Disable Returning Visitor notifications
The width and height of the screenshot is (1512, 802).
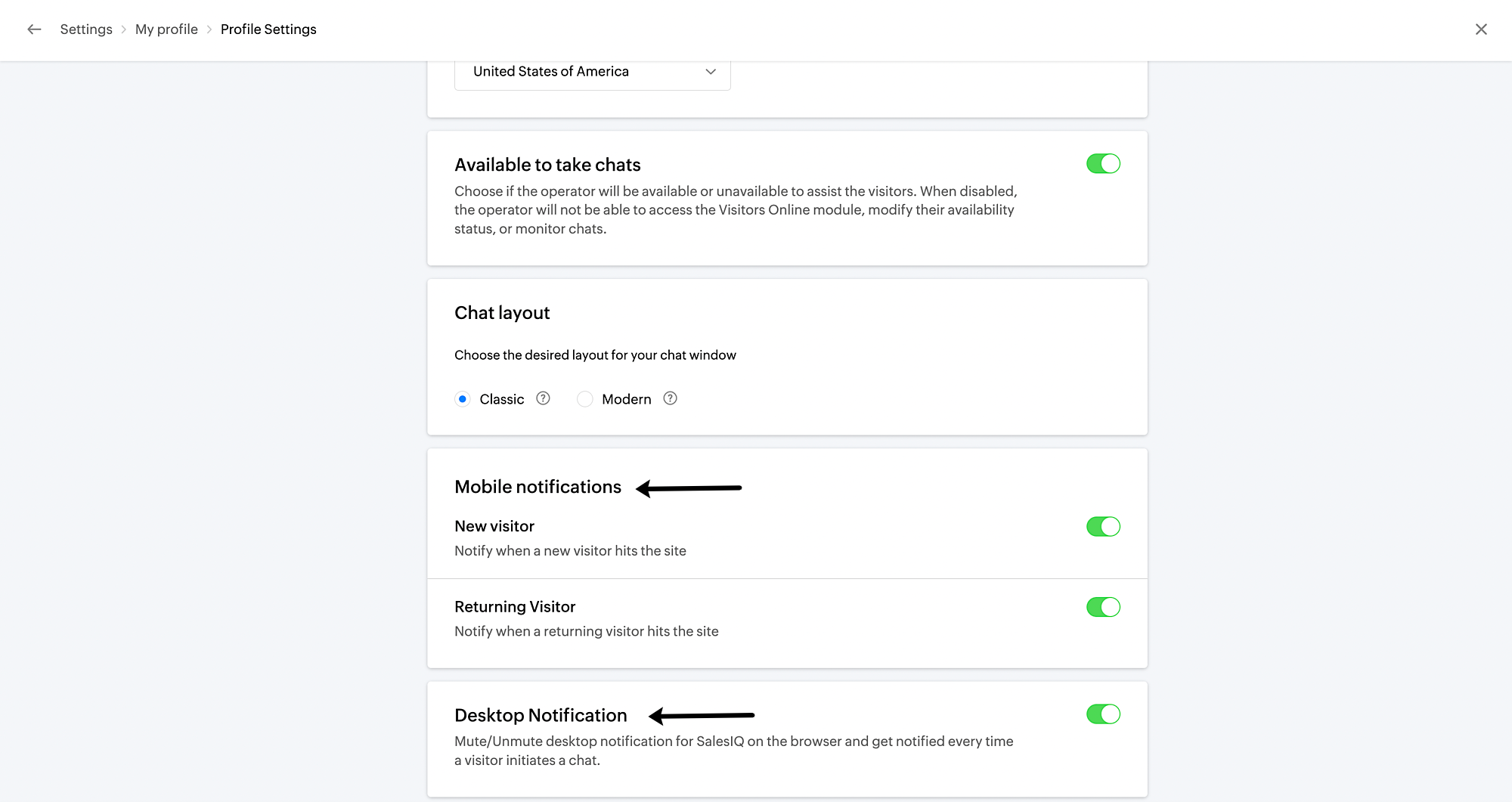coord(1103,607)
